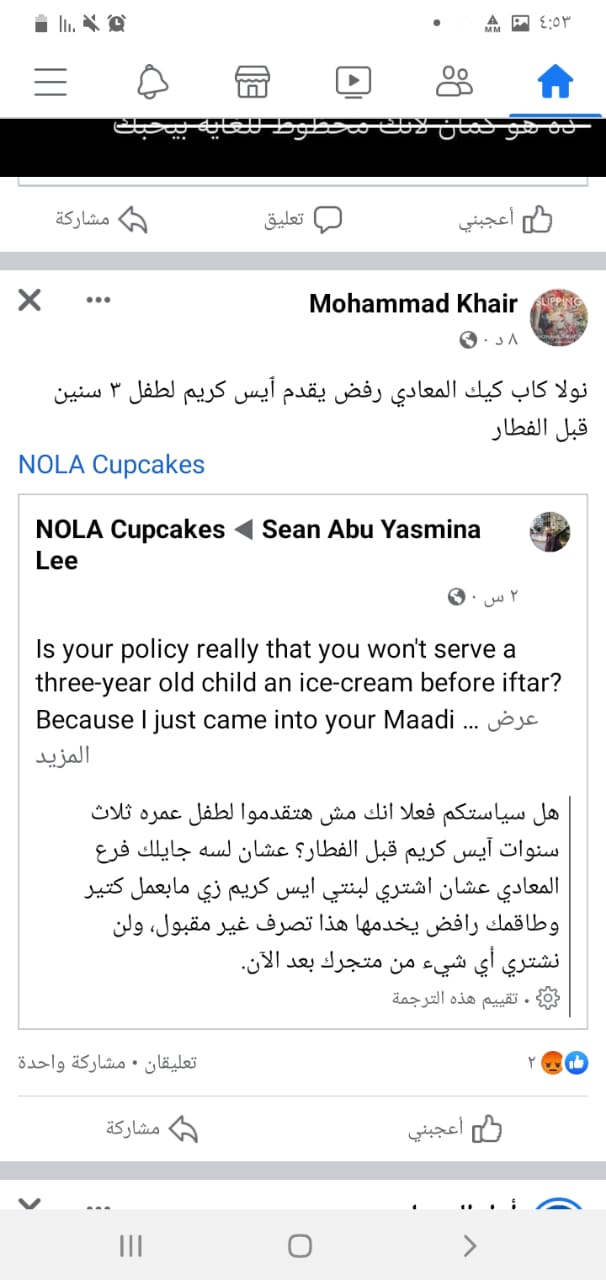
Task: Open the Friends/Groups tab
Action: (x=455, y=81)
